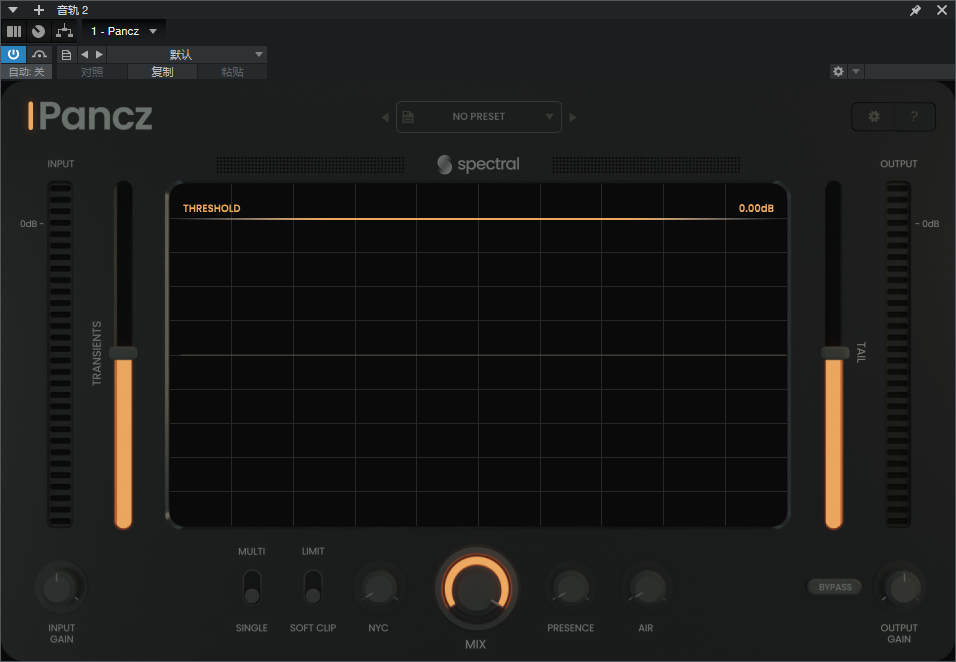The width and height of the screenshot is (956, 662).
Task: Click the TRANSIENTS slider handle
Action: [123, 353]
